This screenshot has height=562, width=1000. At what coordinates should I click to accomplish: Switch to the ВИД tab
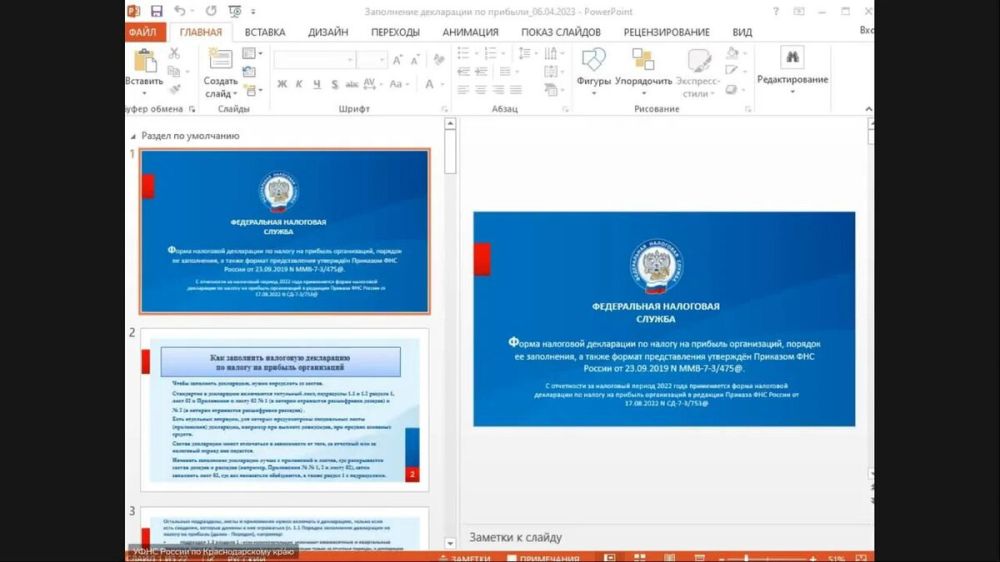pyautogui.click(x=742, y=32)
